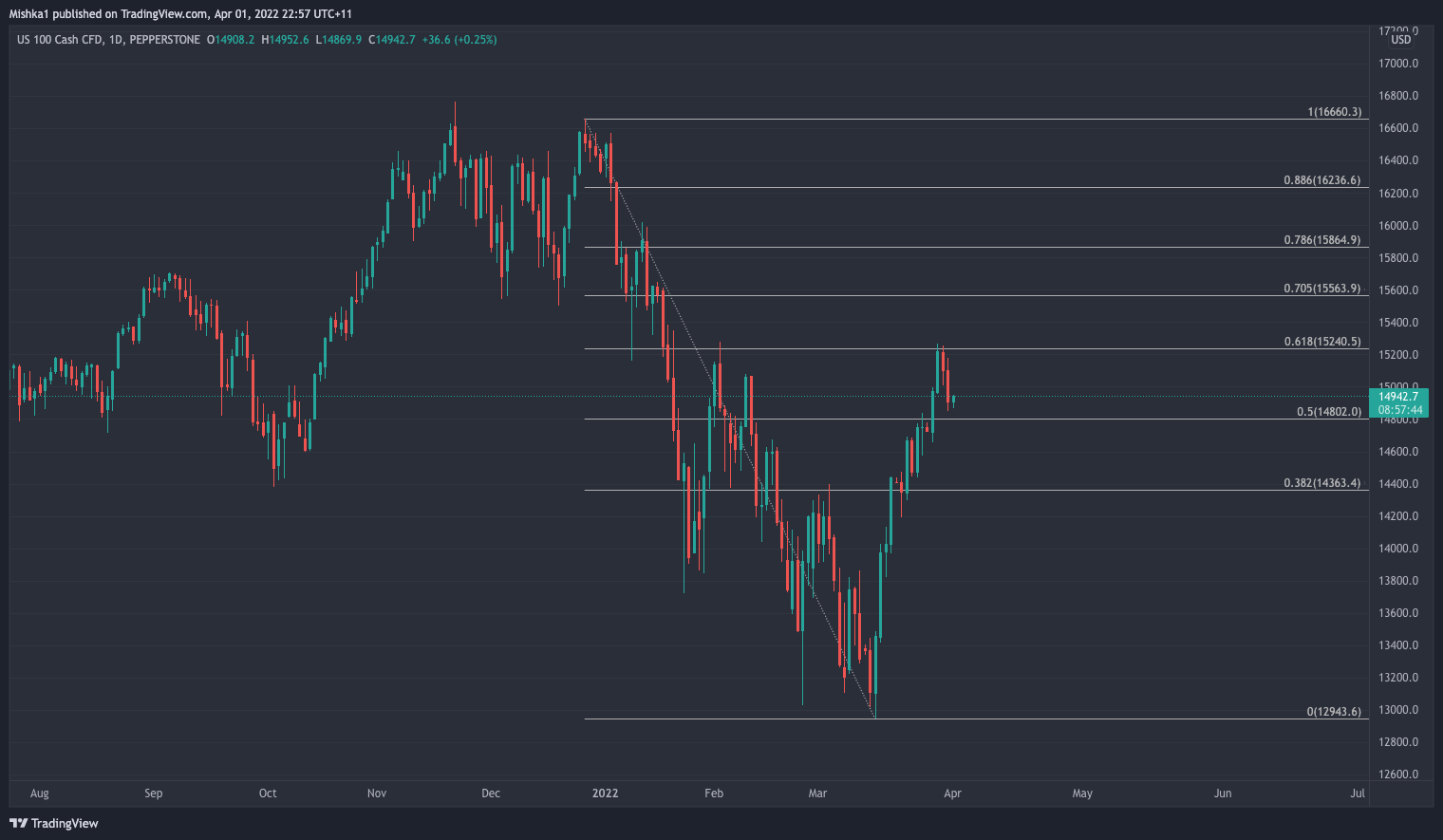The width and height of the screenshot is (1443, 840).
Task: Click the 16000.0 price axis label
Action: coord(1398,226)
